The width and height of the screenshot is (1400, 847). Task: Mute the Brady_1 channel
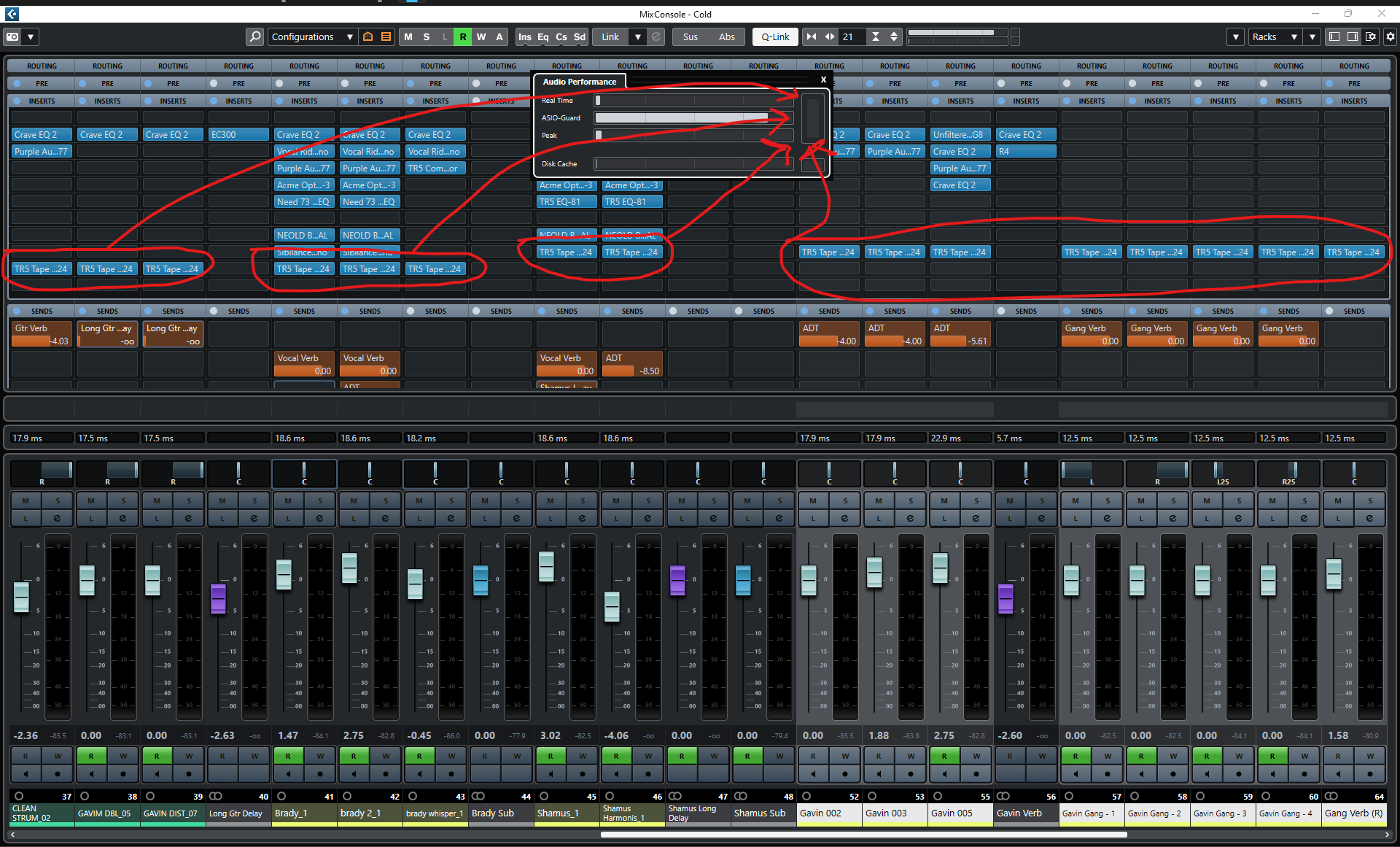point(288,500)
